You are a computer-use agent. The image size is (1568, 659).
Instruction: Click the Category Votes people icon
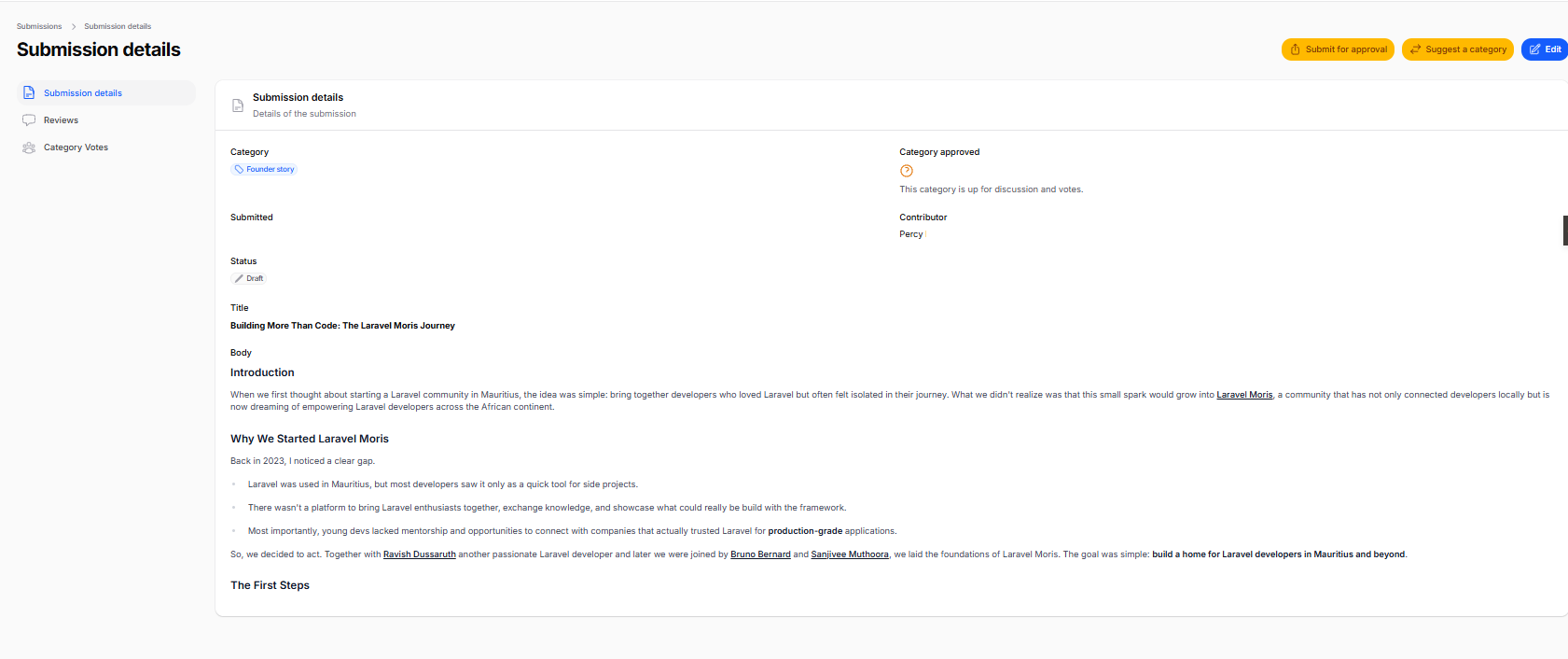click(x=29, y=147)
